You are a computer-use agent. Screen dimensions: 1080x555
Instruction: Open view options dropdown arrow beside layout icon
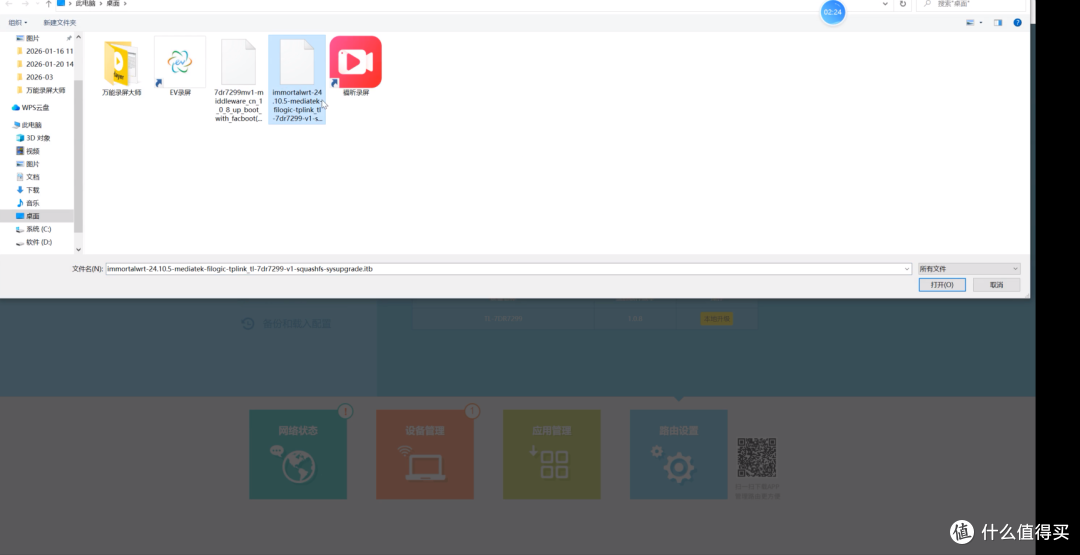click(980, 23)
